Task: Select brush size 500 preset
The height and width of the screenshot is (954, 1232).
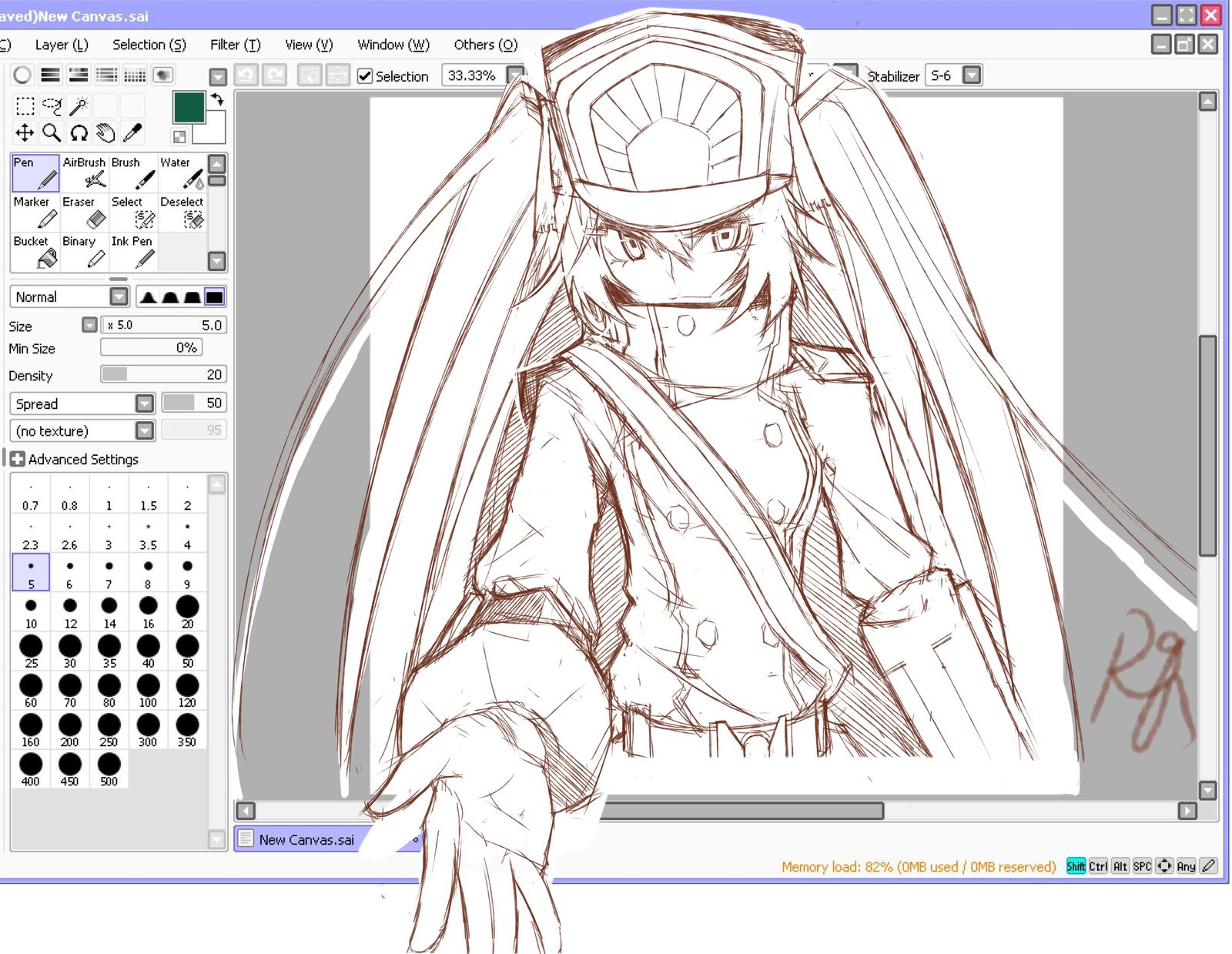Action: [x=109, y=769]
